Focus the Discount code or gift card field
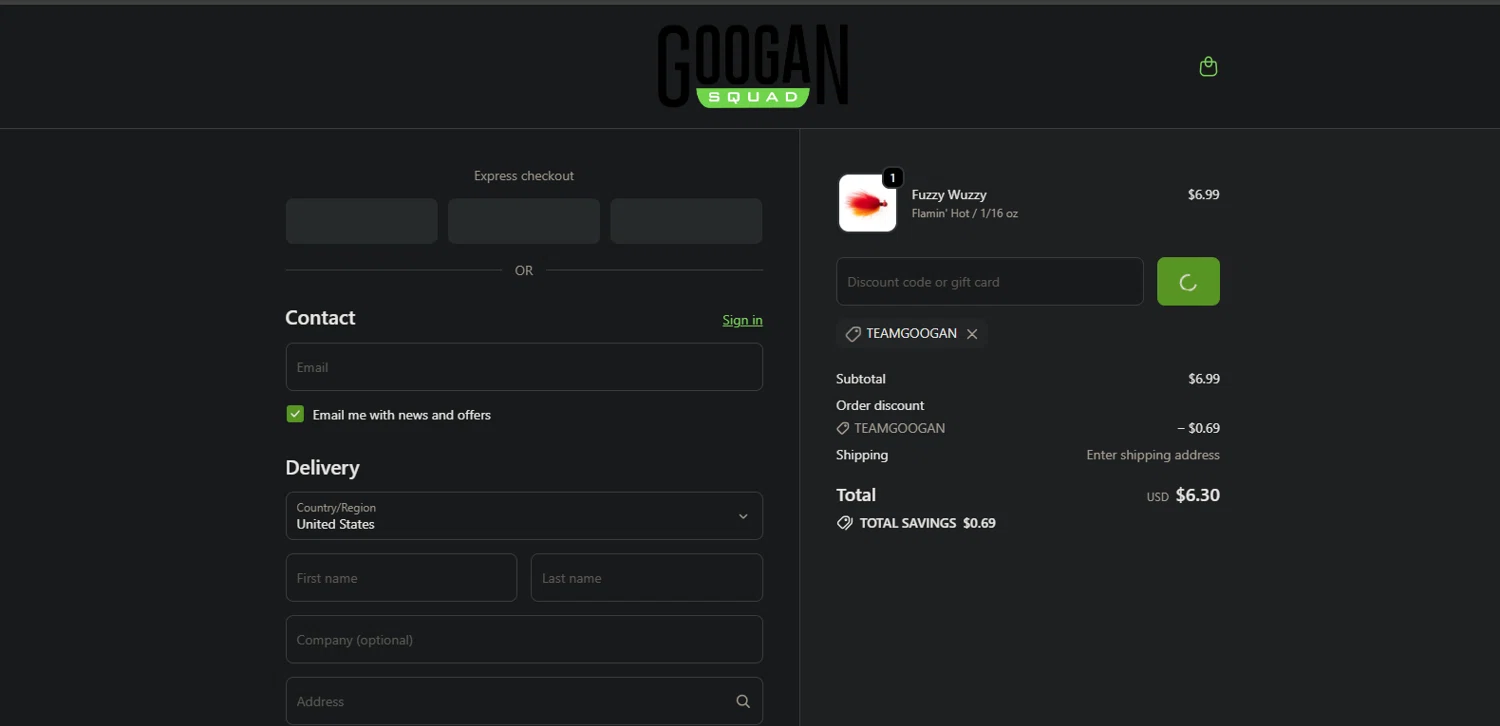Image resolution: width=1500 pixels, height=726 pixels. pyautogui.click(x=990, y=281)
